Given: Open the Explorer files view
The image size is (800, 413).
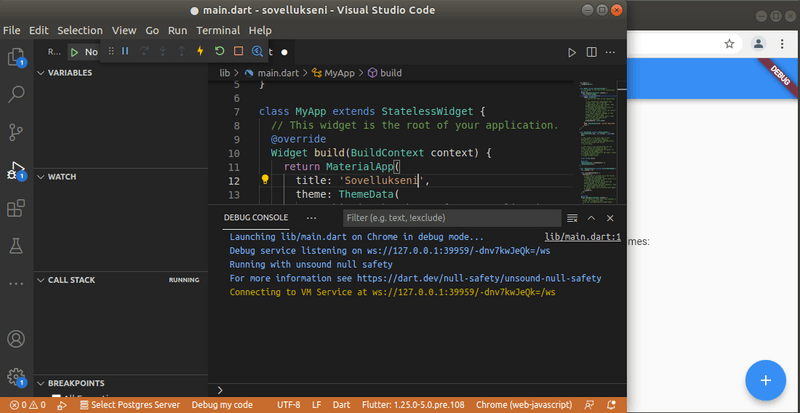Looking at the screenshot, I should (16, 57).
